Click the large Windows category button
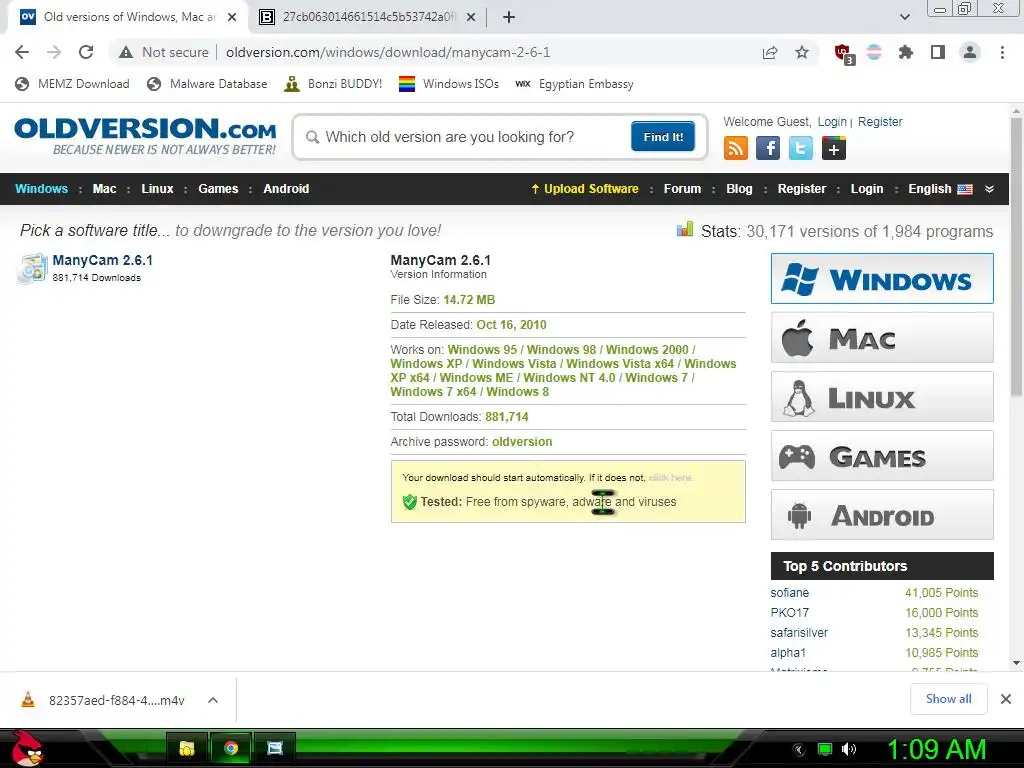 (x=882, y=279)
